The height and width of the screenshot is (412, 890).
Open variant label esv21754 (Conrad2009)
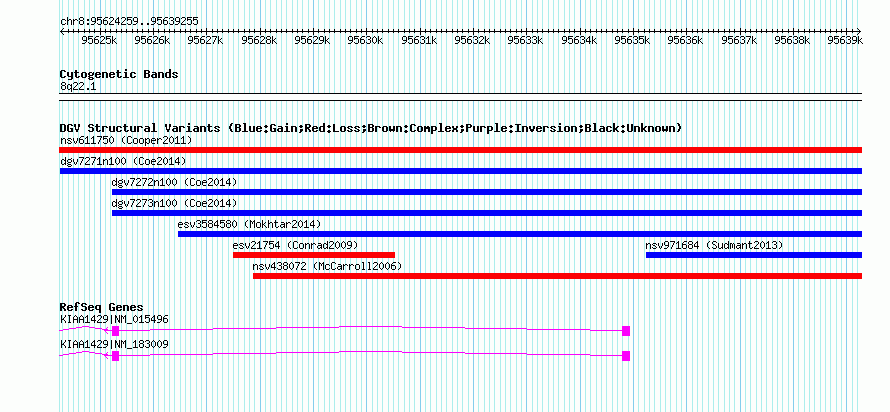tap(295, 245)
